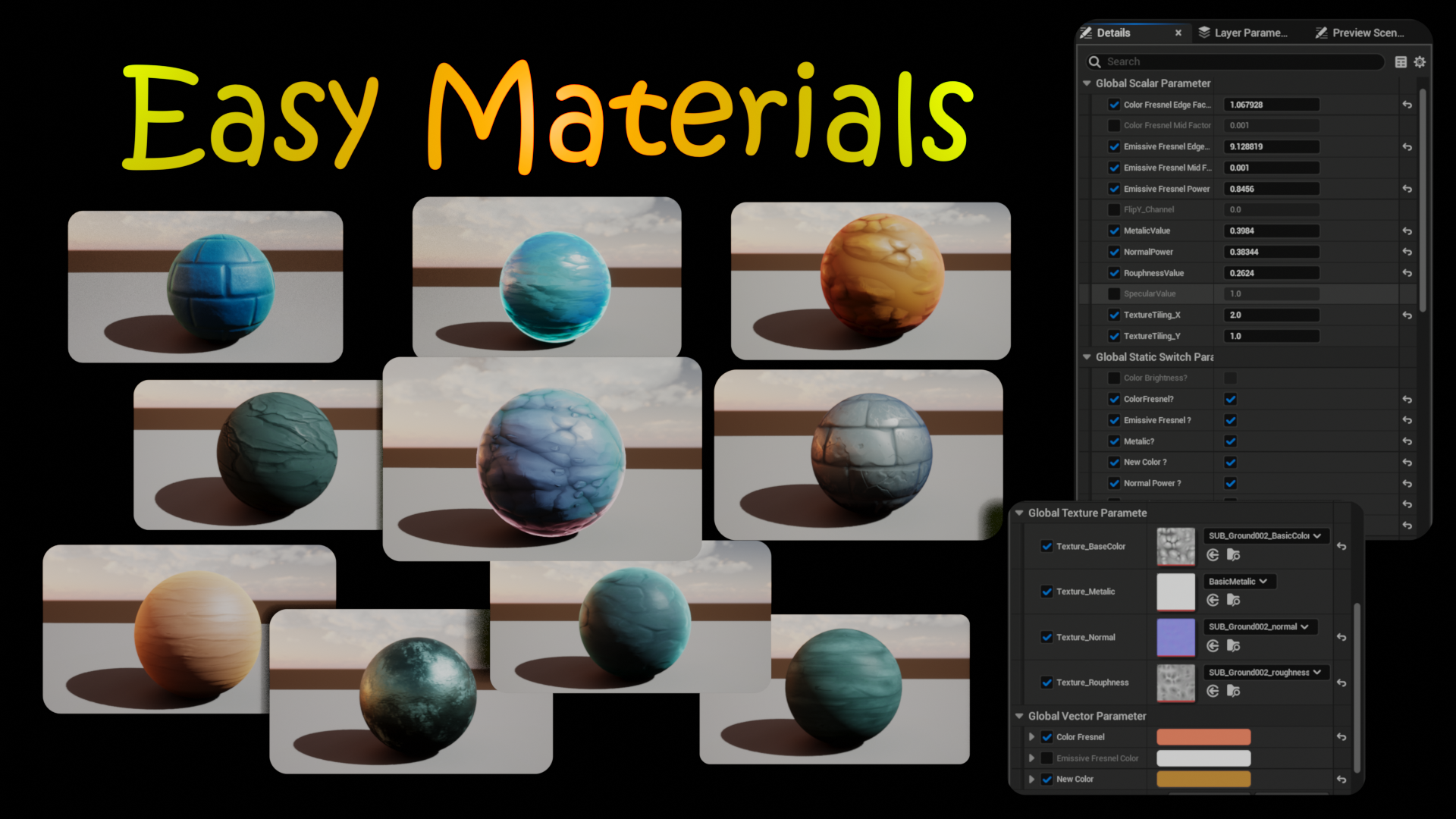Viewport: 1456px width, 819px height.
Task: Reset Color Fresnel vector to default
Action: coord(1341,737)
